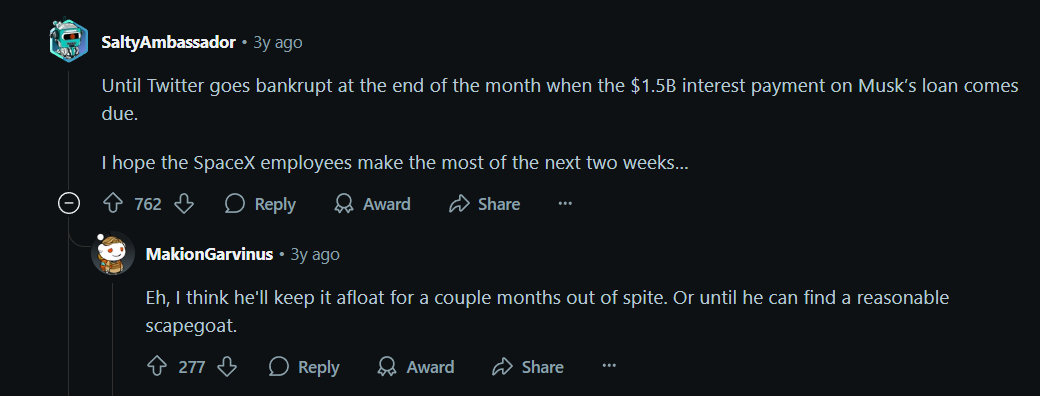1040x396 pixels.
Task: Open more options for SaltyAmbassador's comment
Action: tap(565, 204)
